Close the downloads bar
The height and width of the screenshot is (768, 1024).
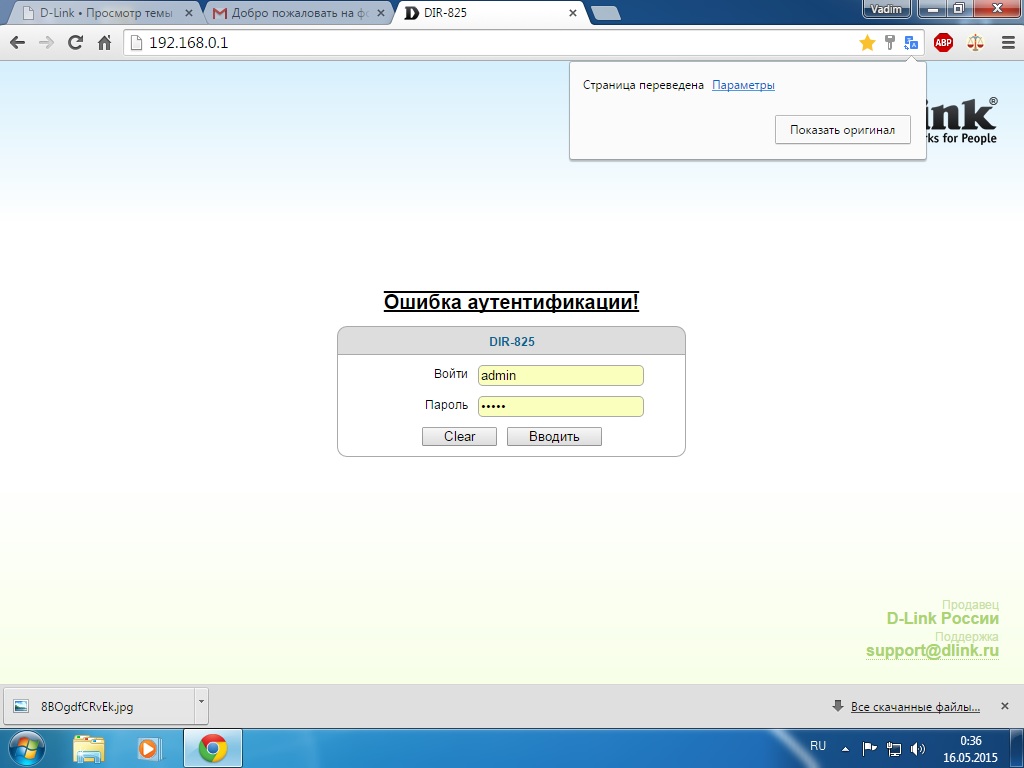(x=1005, y=706)
